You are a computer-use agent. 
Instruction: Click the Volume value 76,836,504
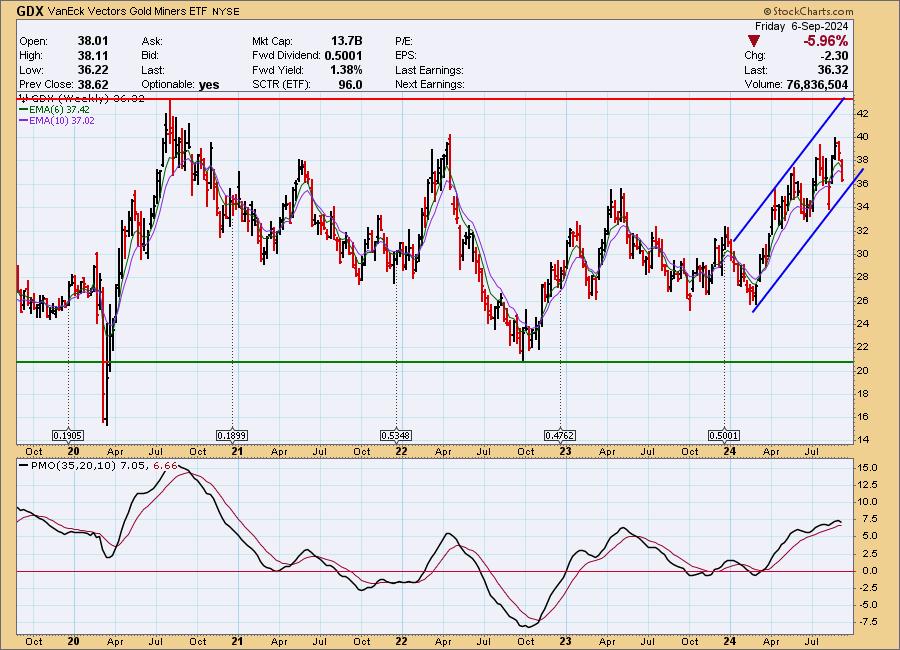click(817, 84)
